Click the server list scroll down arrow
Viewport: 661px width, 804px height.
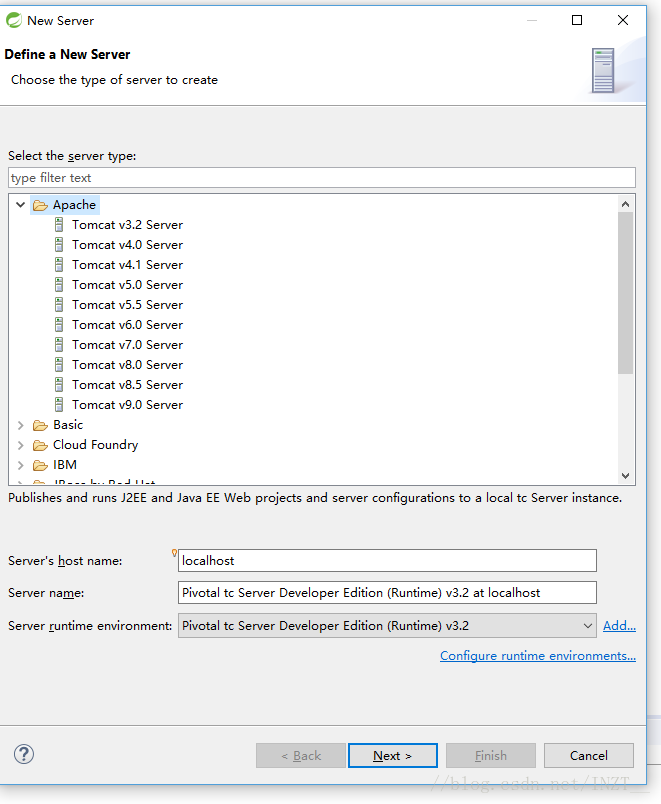click(x=625, y=476)
